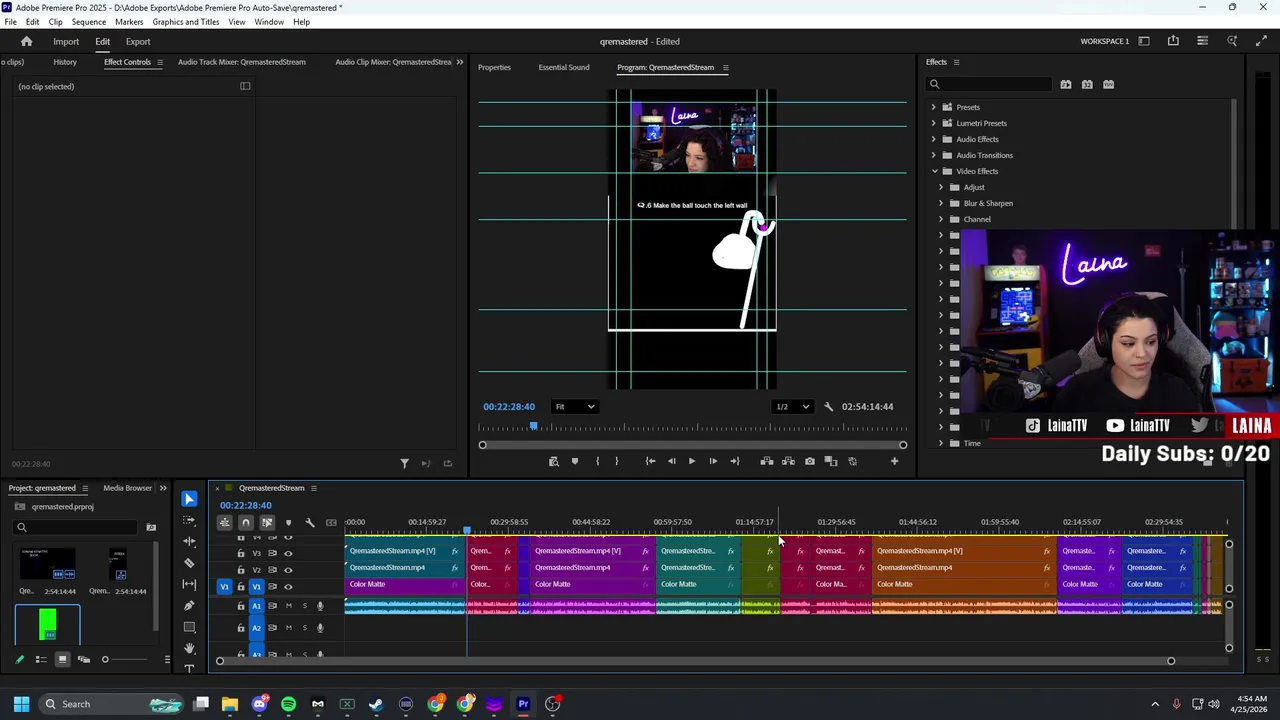The height and width of the screenshot is (720, 1280).
Task: Click Accelerated Effects filter in Effects panel
Action: coord(1066,84)
